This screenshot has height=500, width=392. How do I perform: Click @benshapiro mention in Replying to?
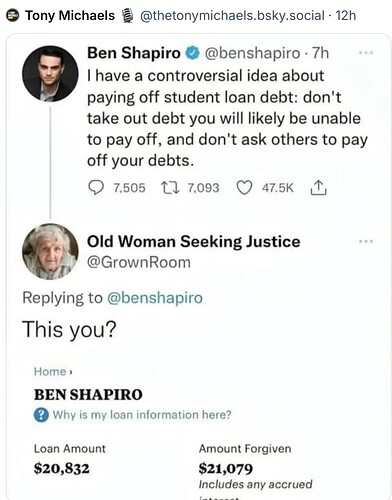tap(155, 298)
